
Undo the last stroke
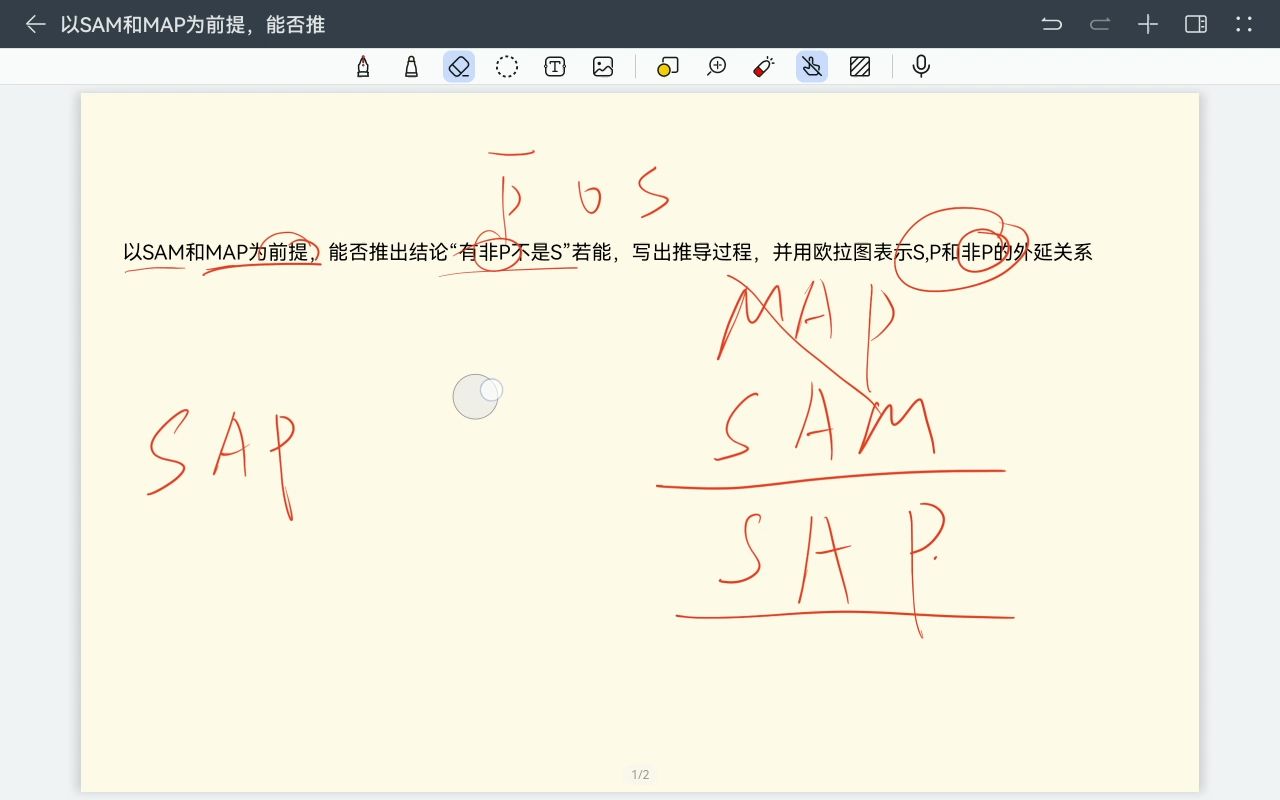pos(1051,23)
